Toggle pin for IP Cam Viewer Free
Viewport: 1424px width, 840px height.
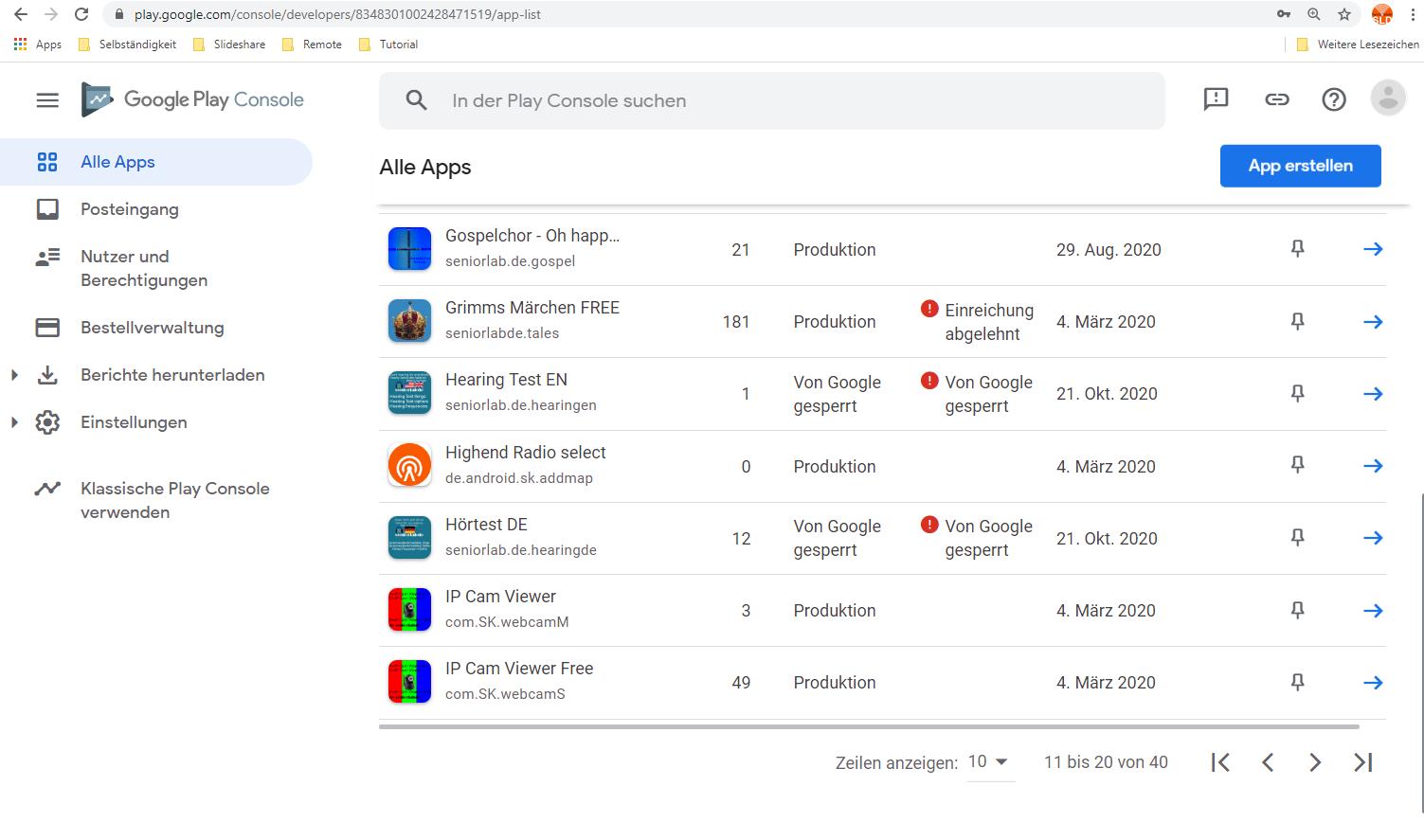point(1297,682)
